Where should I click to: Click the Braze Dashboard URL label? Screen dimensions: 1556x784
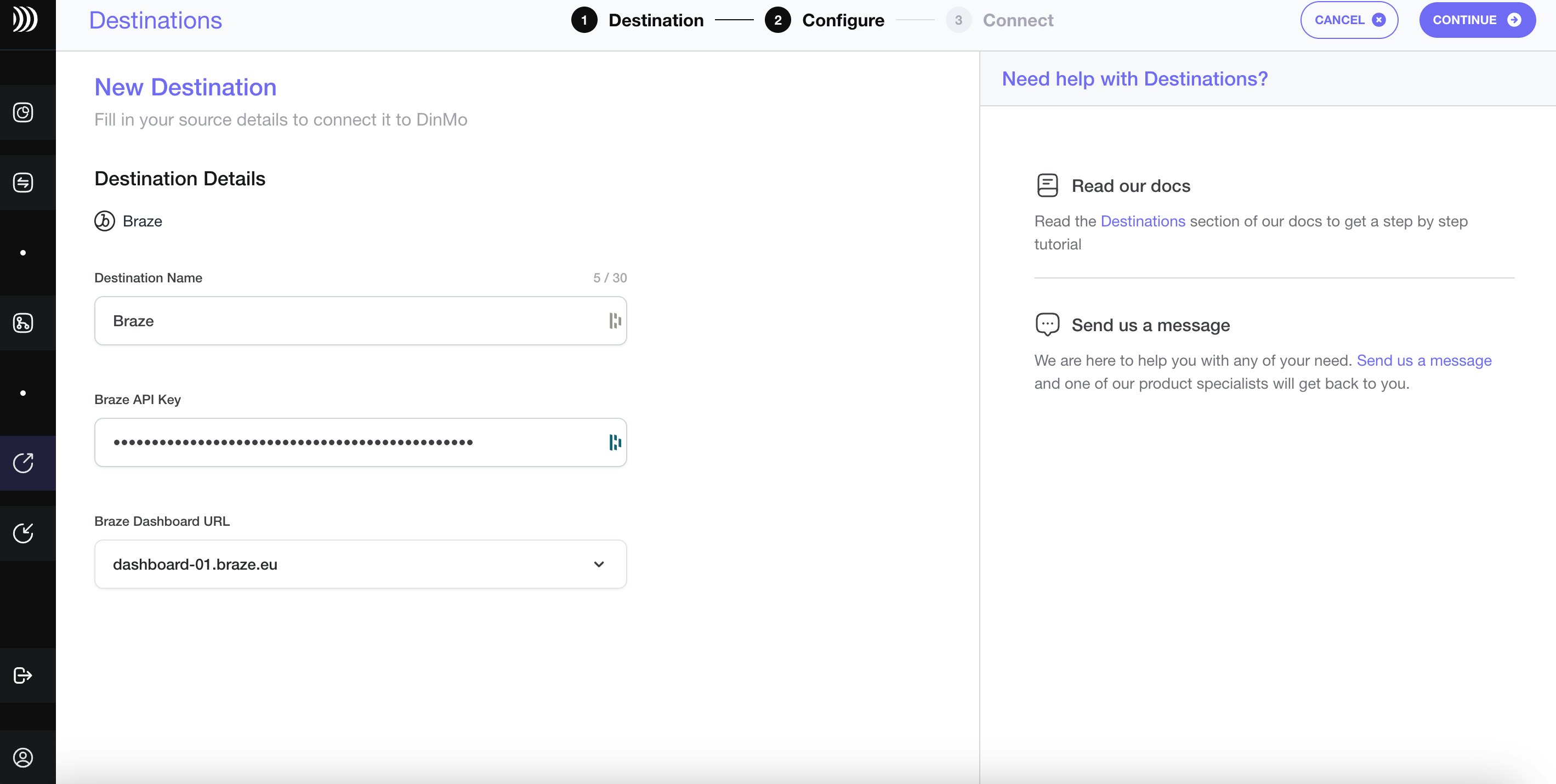pos(162,521)
